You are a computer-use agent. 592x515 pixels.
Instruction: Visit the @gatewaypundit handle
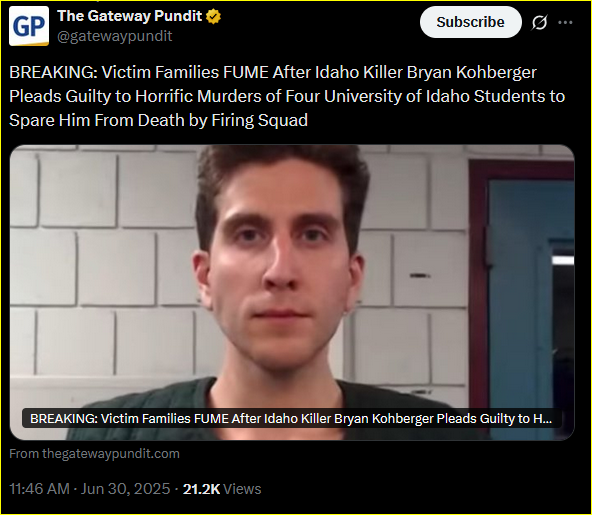point(115,36)
